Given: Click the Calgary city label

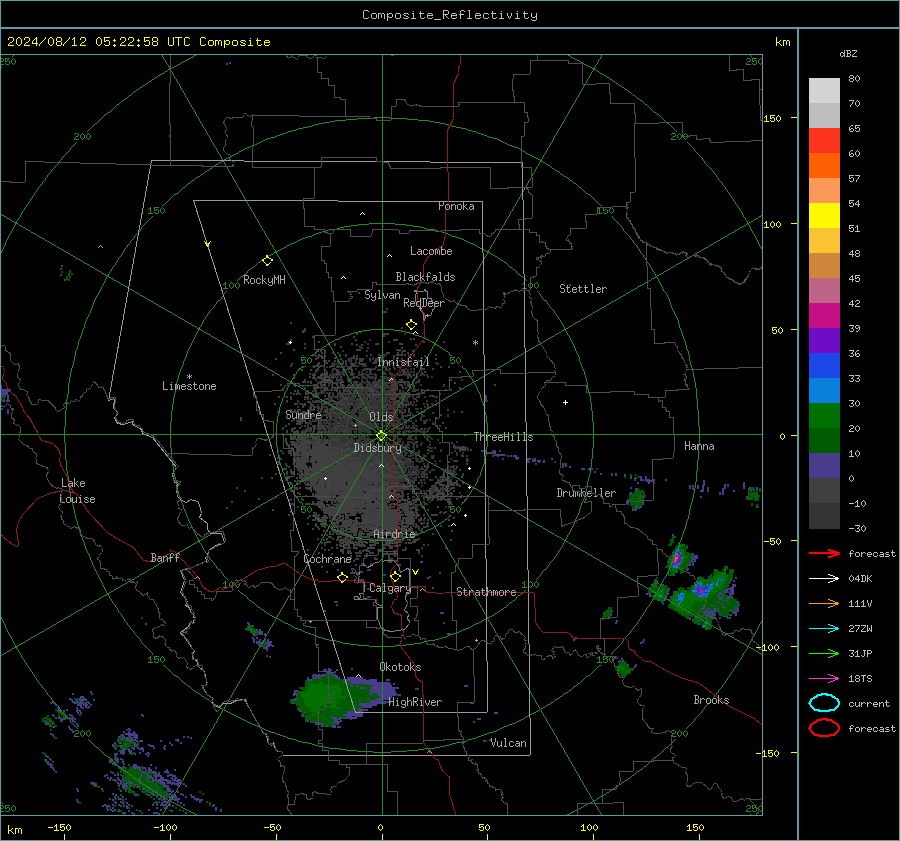Looking at the screenshot, I should (x=390, y=588).
